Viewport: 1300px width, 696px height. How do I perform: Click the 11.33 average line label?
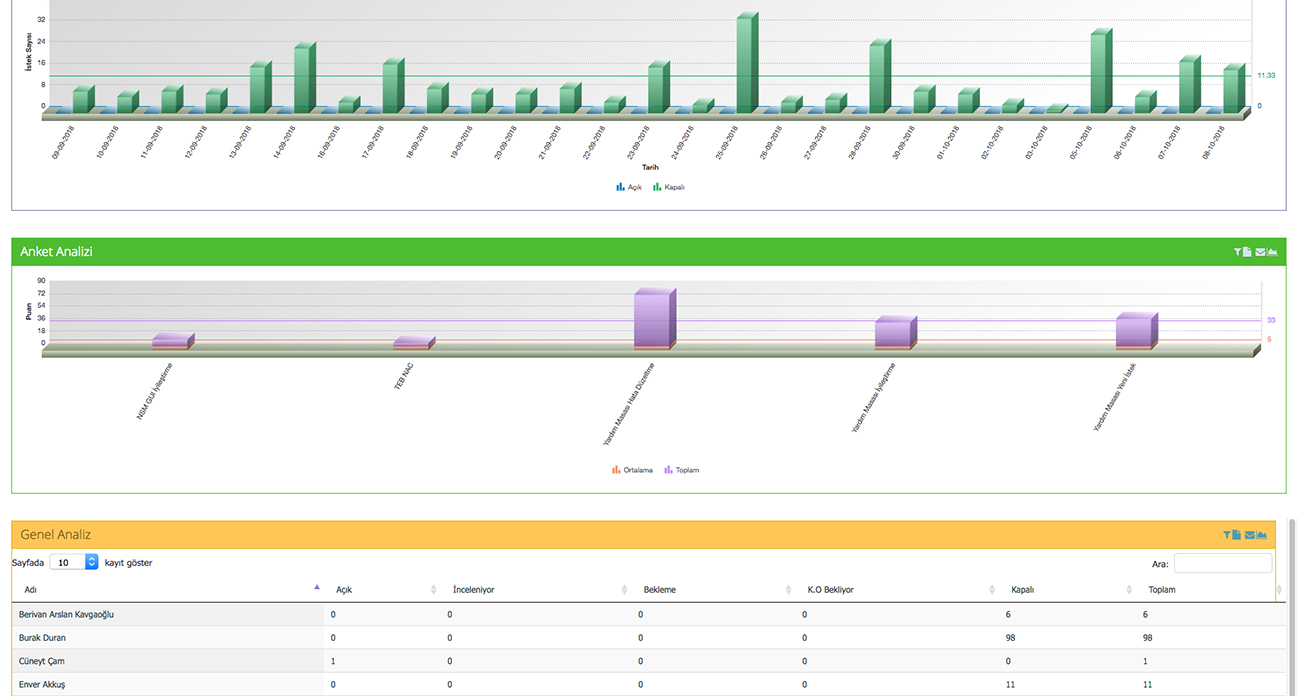1266,76
